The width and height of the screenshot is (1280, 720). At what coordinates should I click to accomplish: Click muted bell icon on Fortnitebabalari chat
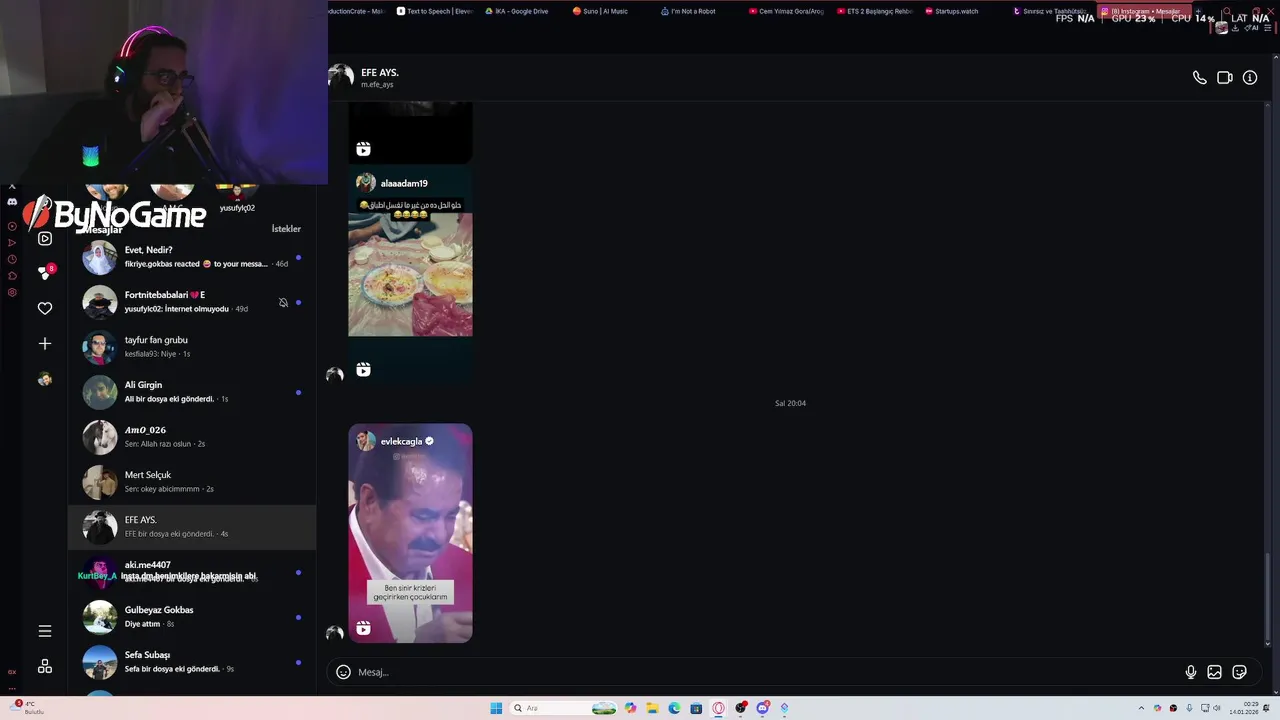(283, 302)
